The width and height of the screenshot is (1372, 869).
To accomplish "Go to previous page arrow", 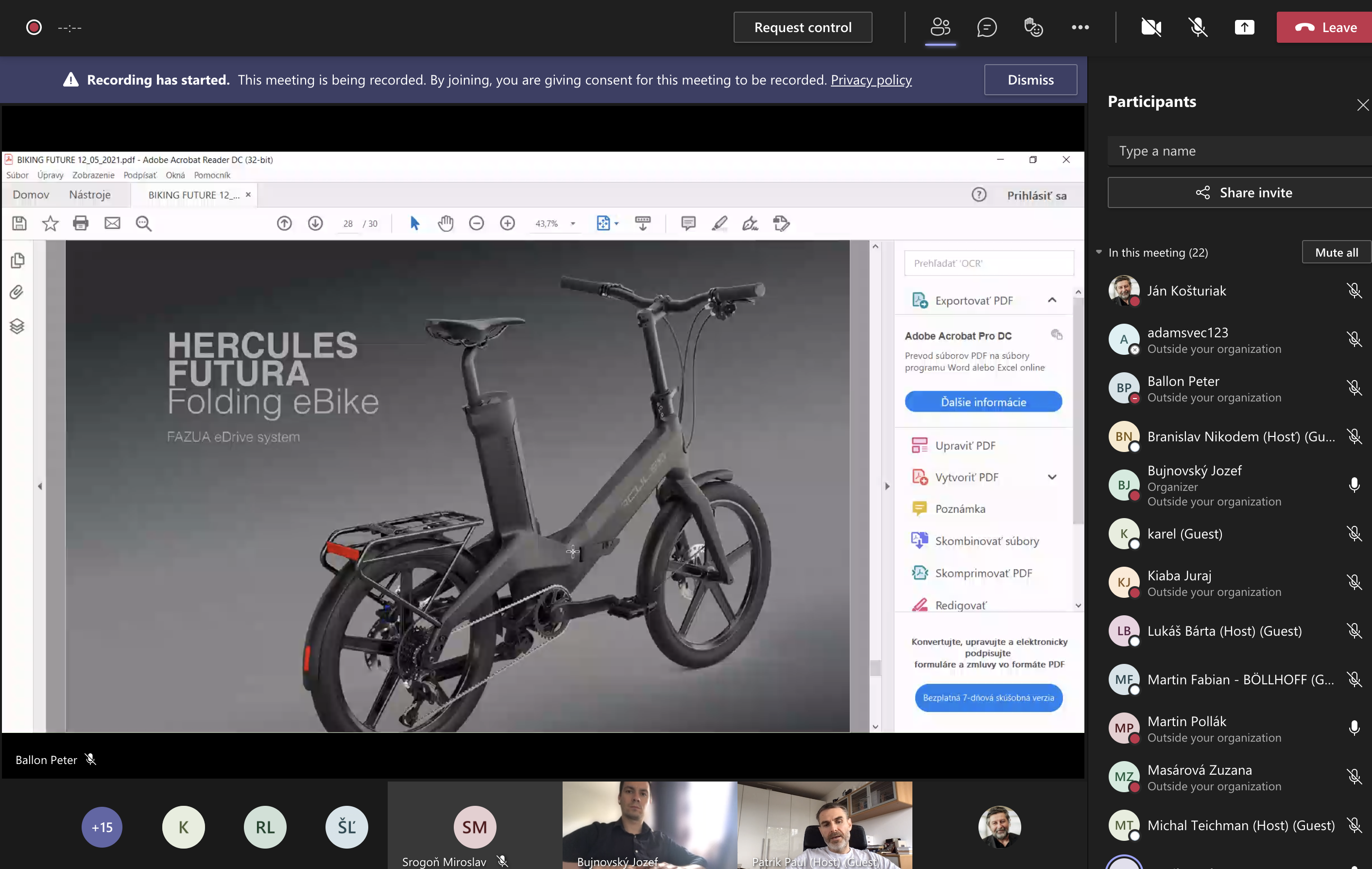I will point(284,224).
